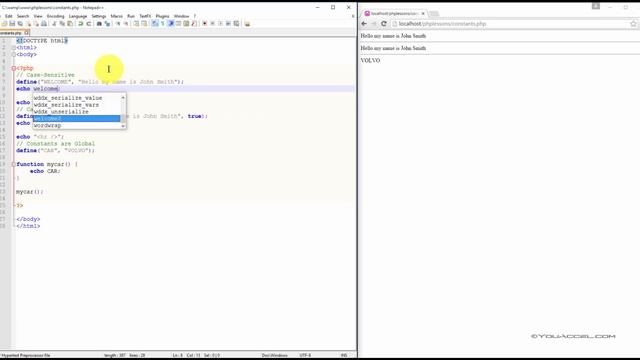Open Find with the binoculars icon
640x360 pixels.
coord(99,24)
